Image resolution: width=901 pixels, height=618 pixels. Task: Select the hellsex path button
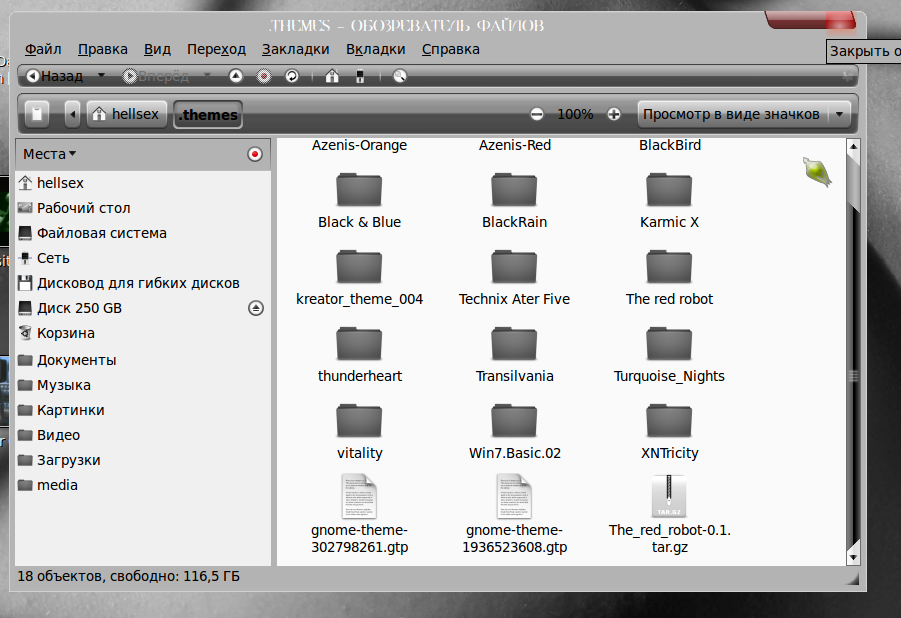127,114
